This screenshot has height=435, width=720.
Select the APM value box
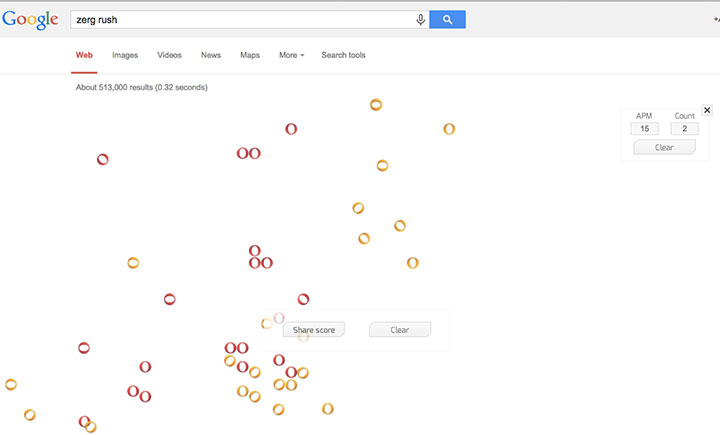(644, 129)
